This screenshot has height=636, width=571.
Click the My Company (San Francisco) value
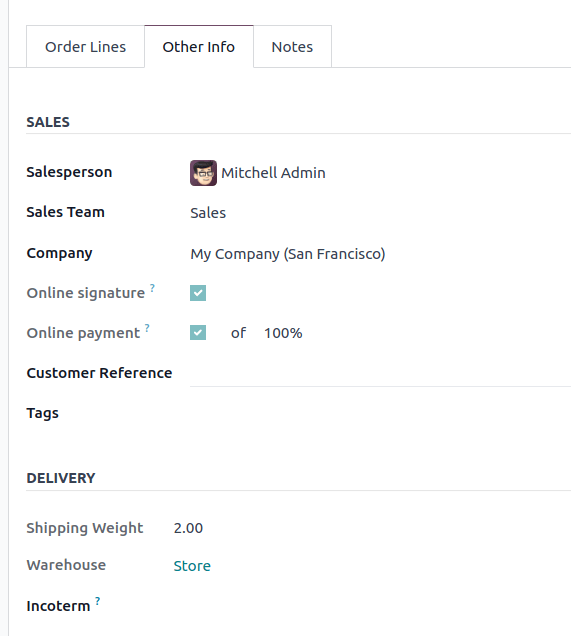tap(288, 254)
